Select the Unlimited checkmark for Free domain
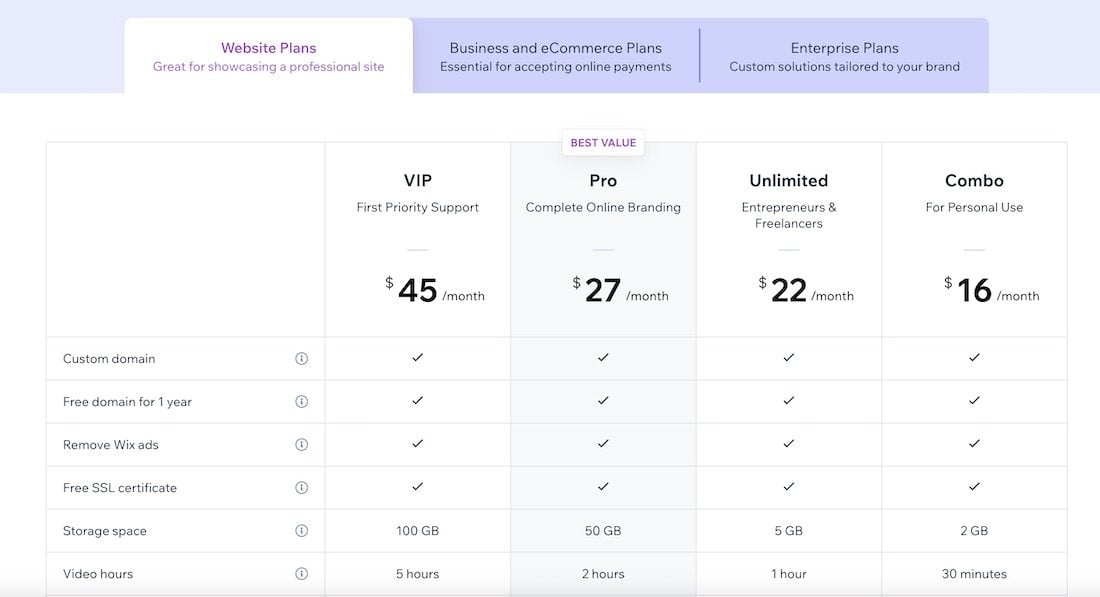Viewport: 1100px width, 597px height. (x=789, y=400)
